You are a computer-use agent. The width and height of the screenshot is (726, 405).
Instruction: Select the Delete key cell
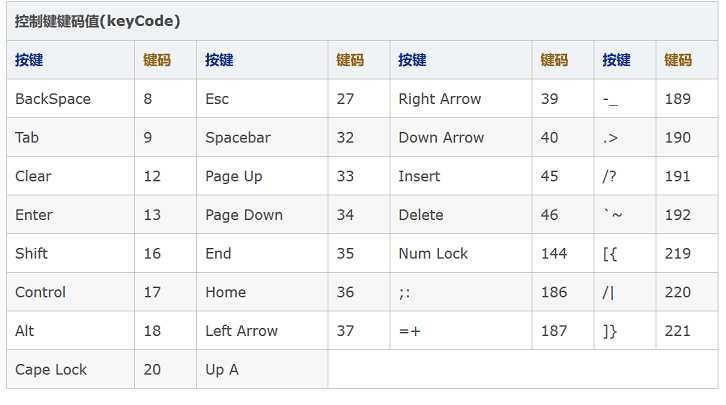pyautogui.click(x=421, y=215)
